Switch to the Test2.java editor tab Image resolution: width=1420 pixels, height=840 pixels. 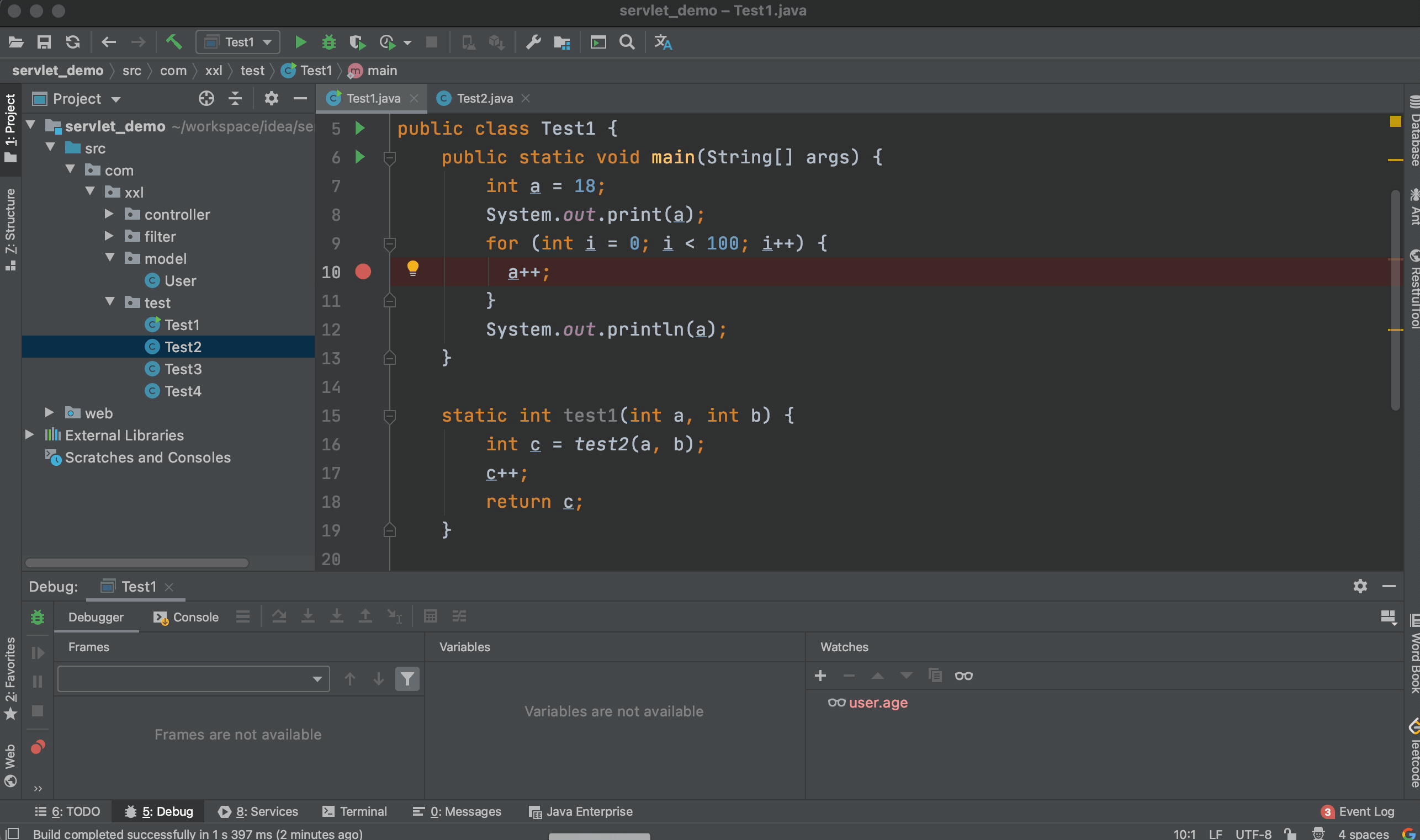(x=484, y=98)
